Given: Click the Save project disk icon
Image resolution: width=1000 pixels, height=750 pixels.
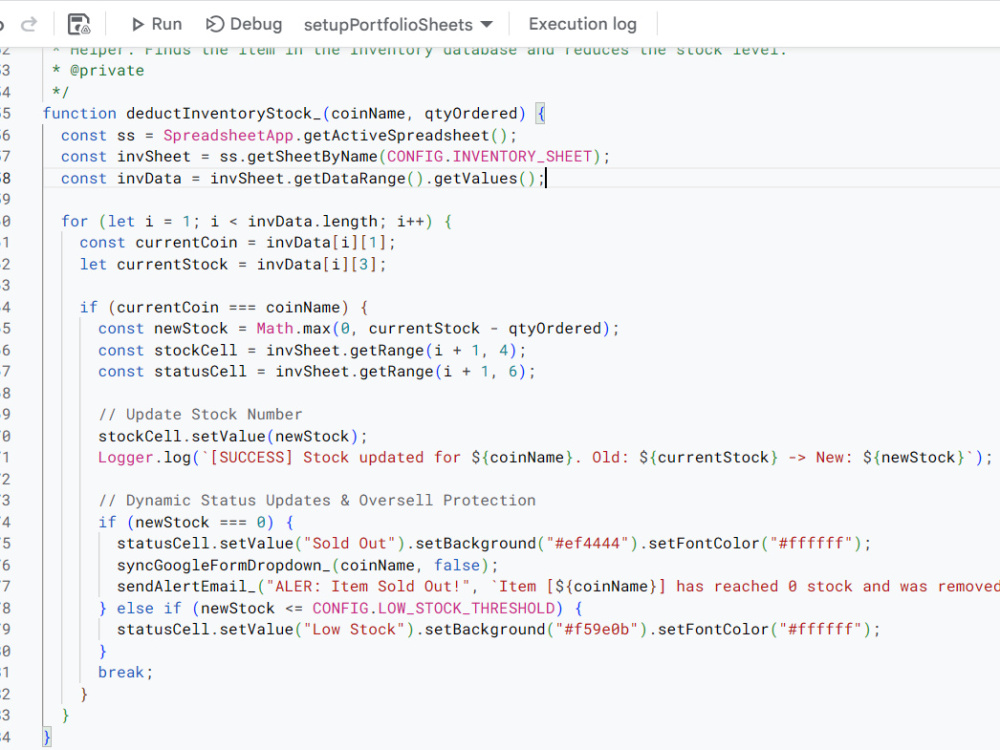Looking at the screenshot, I should coord(79,24).
